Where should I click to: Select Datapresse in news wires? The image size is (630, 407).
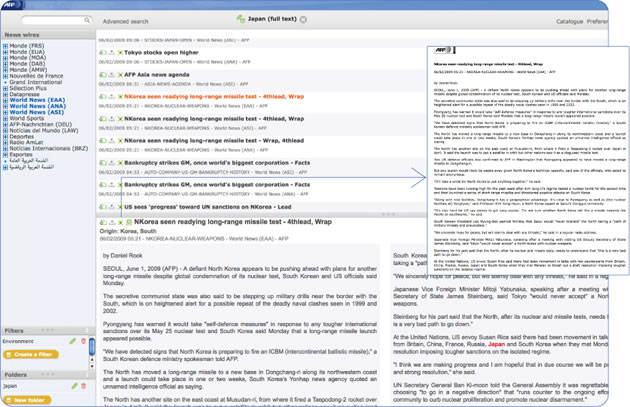[x=25, y=94]
